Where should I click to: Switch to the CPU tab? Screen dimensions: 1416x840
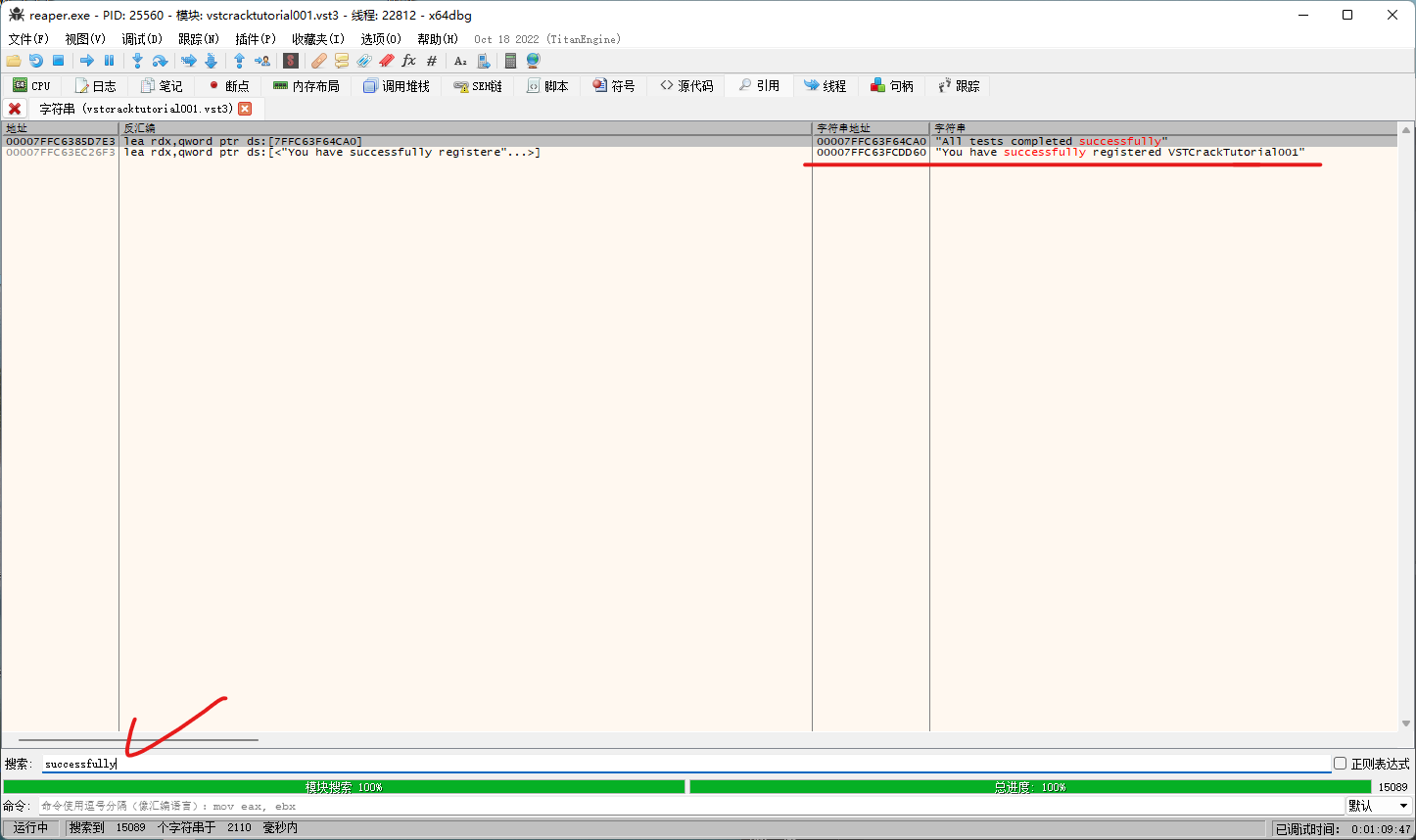[31, 86]
